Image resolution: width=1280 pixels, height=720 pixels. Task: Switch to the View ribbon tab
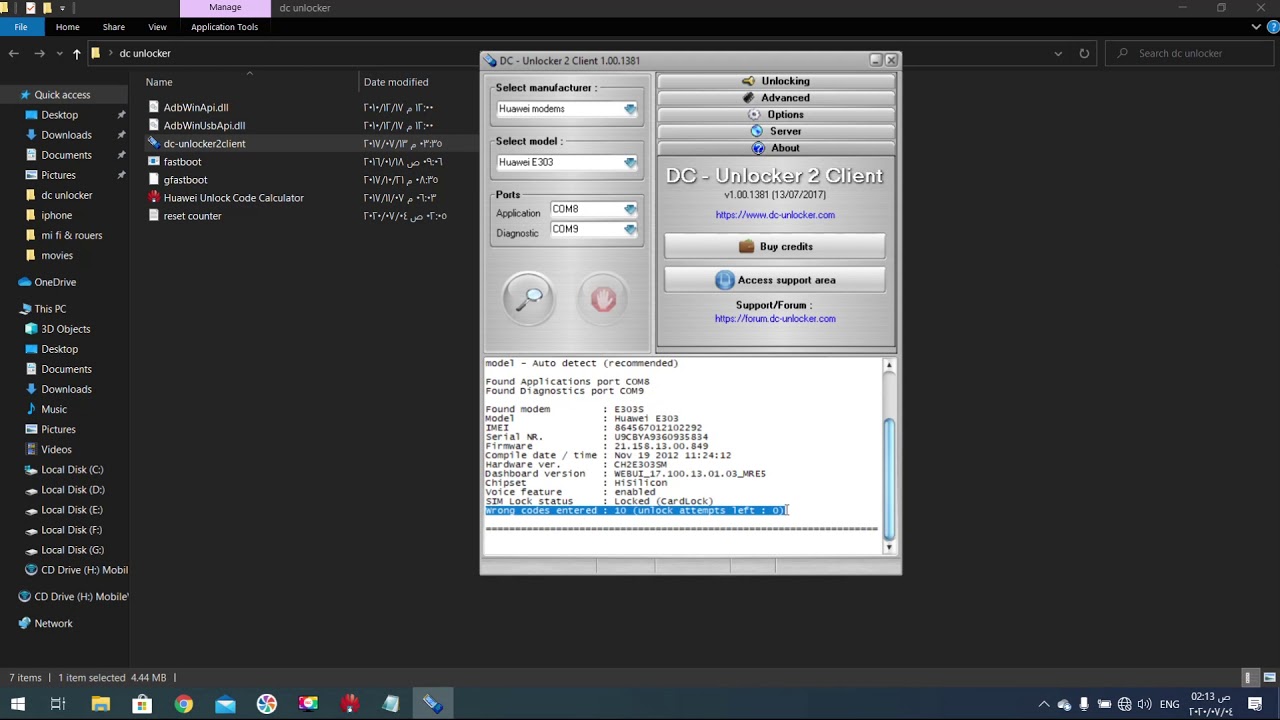pyautogui.click(x=157, y=27)
